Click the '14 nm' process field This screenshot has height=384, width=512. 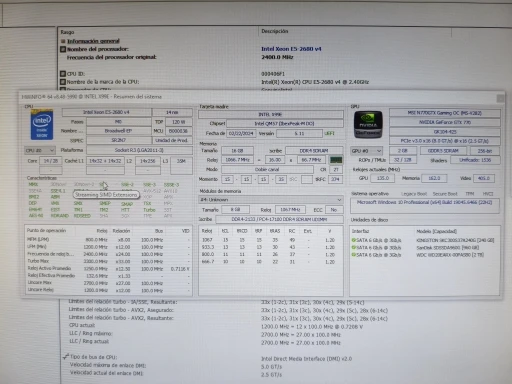pos(172,112)
